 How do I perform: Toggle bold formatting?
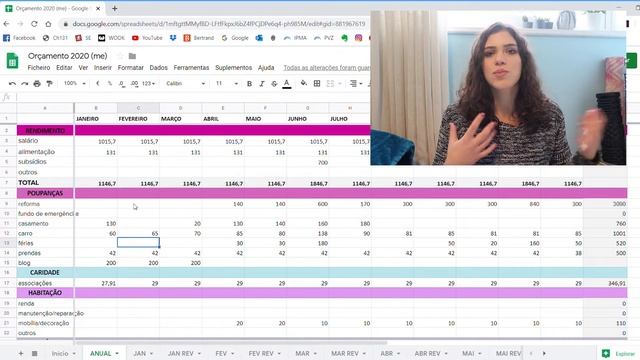pyautogui.click(x=249, y=84)
